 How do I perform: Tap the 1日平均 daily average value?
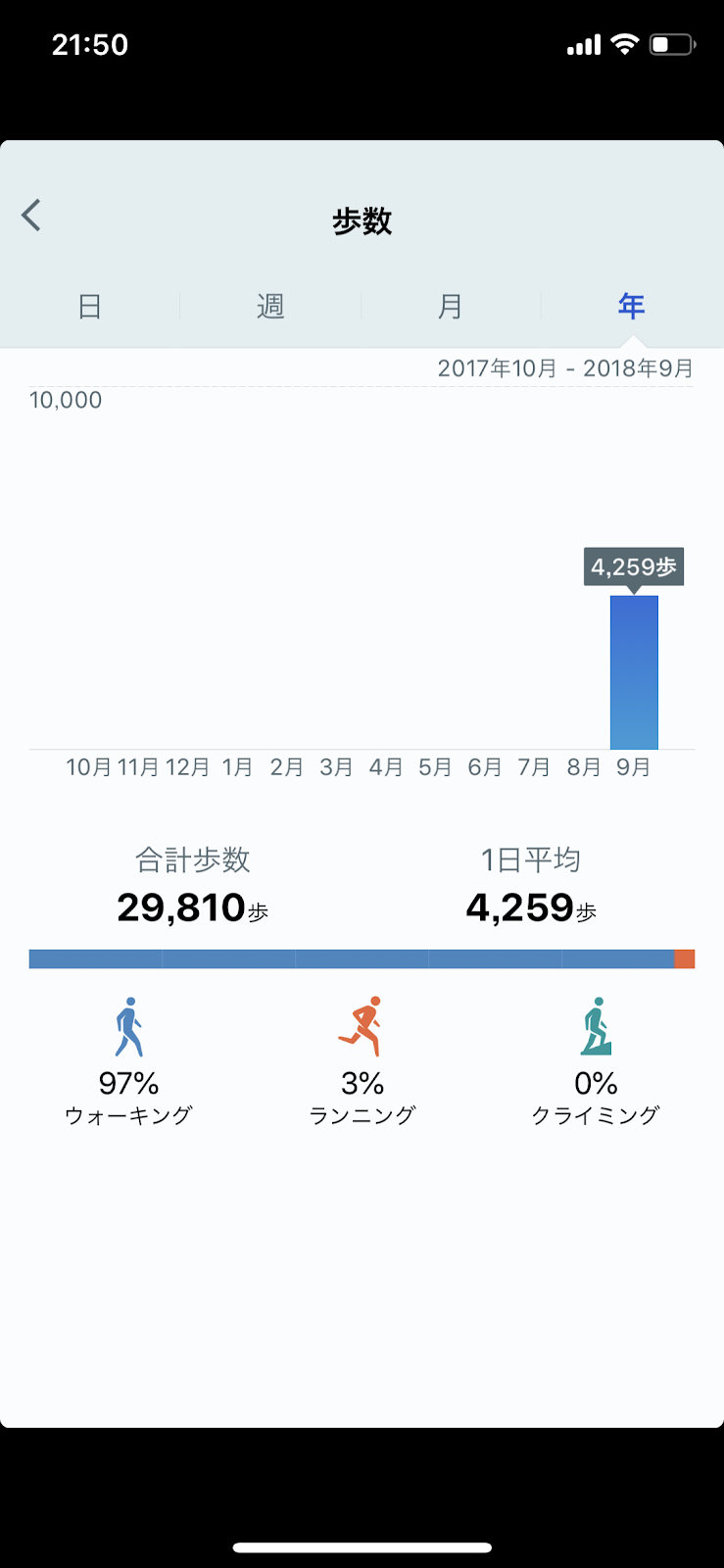click(520, 907)
